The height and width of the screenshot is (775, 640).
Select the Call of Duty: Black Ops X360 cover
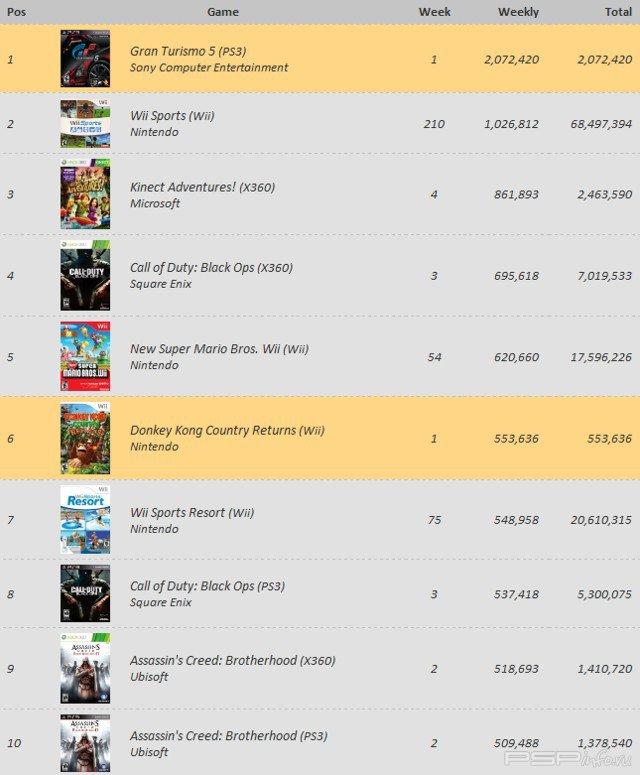(85, 275)
